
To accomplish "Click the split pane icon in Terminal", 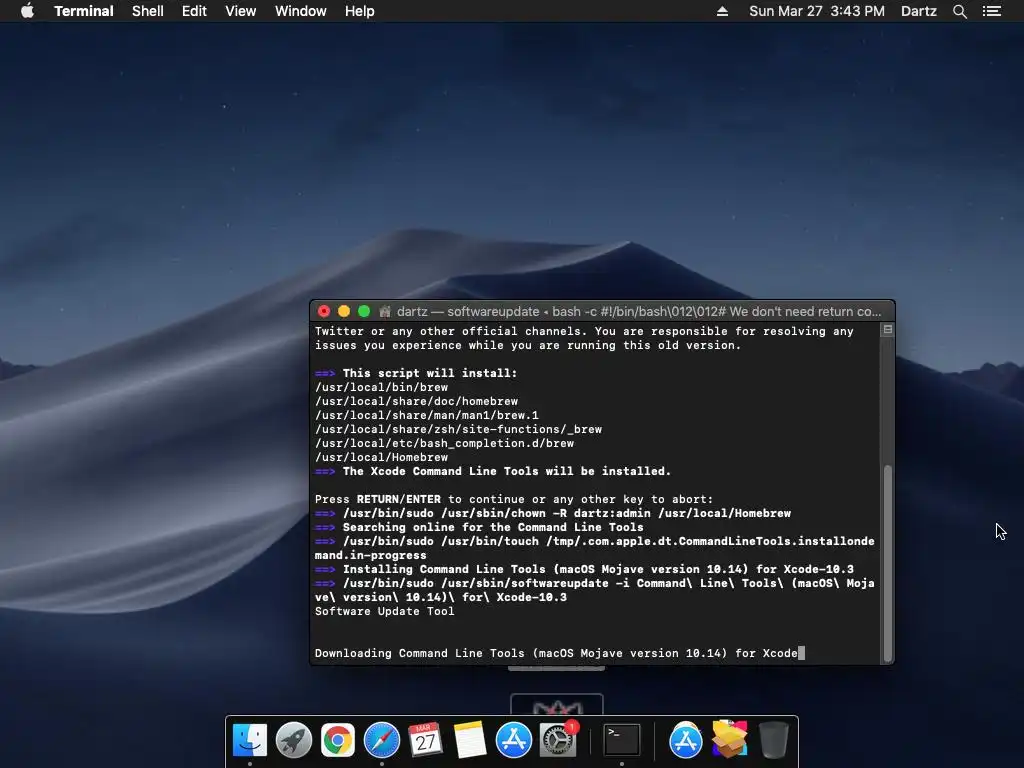I will (888, 330).
